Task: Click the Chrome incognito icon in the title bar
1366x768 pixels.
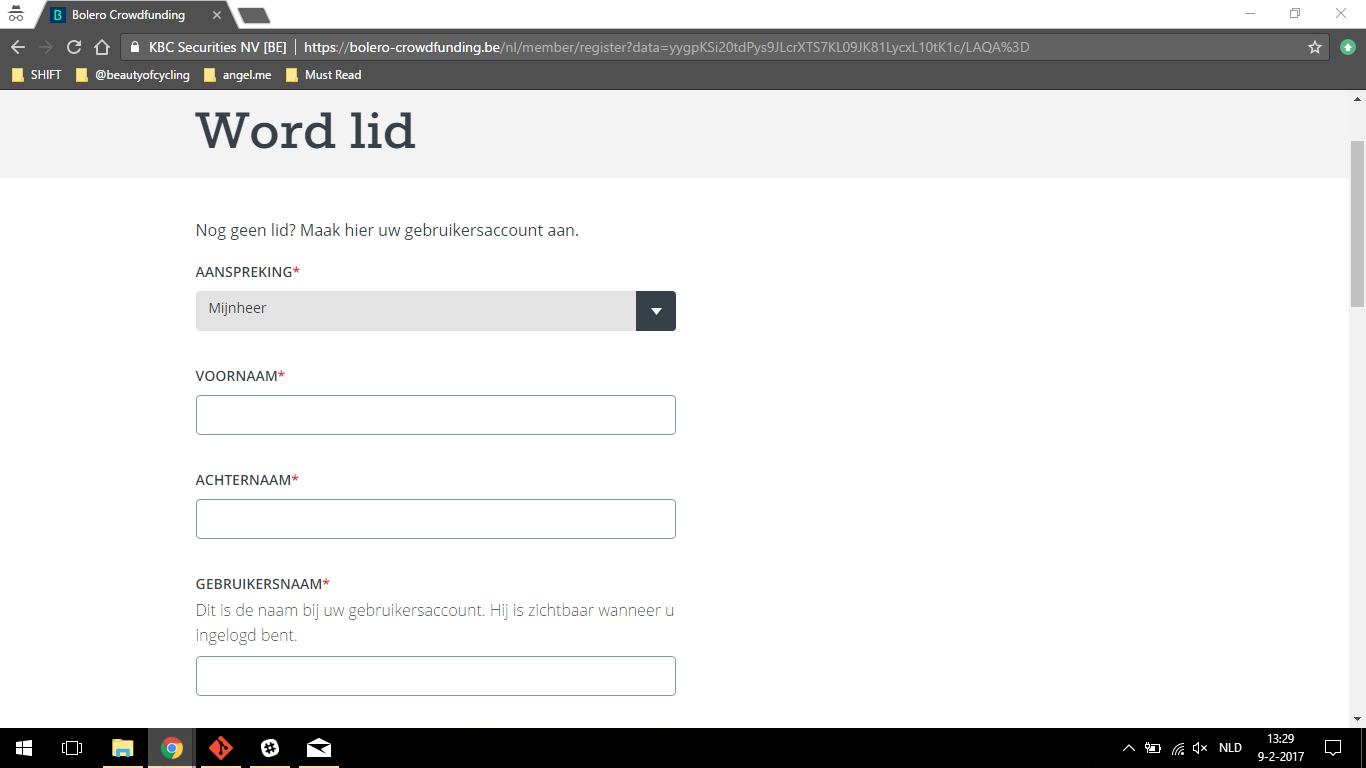Action: click(x=15, y=14)
